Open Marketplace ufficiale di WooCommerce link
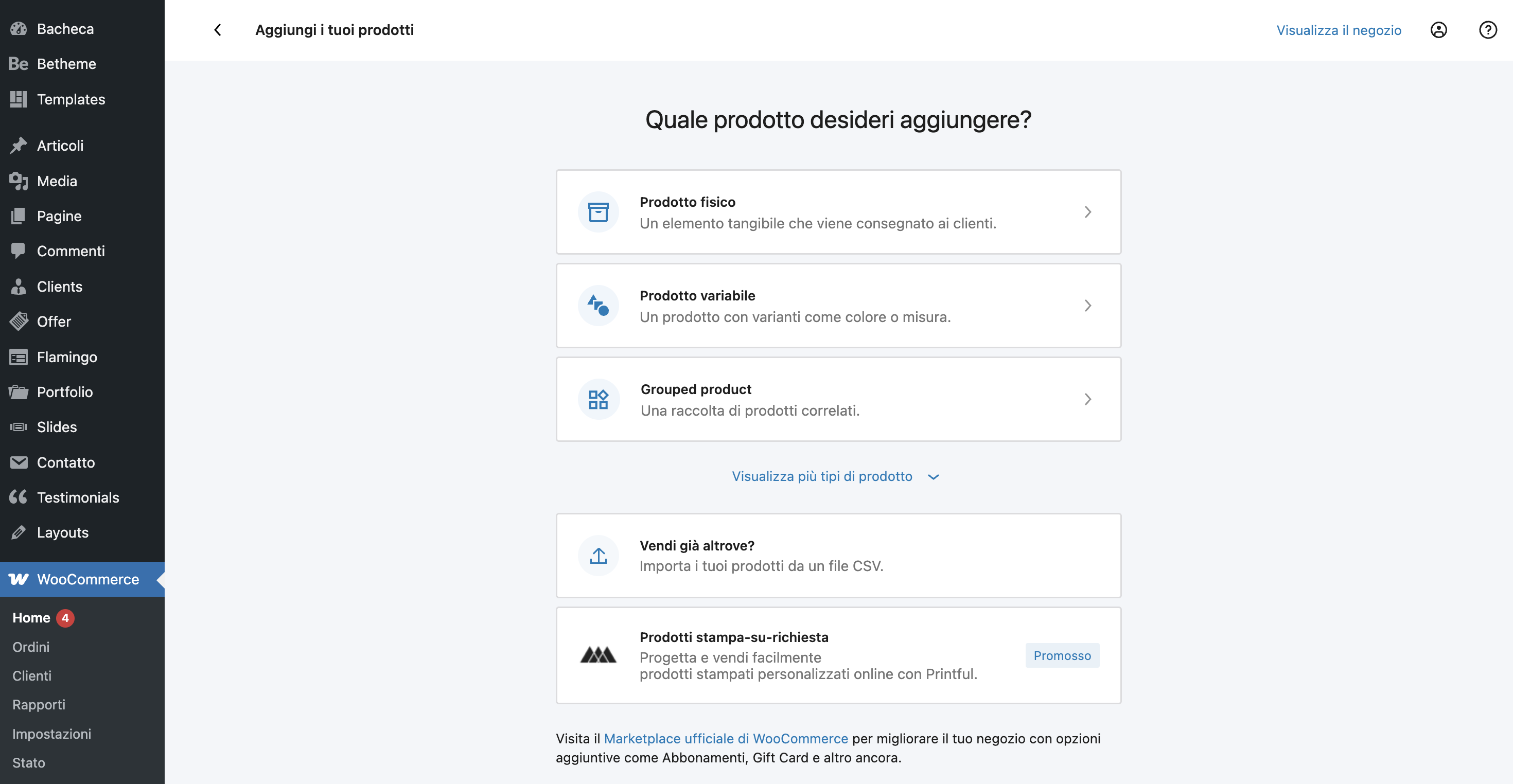Screen dimensions: 1513x784 726,738
